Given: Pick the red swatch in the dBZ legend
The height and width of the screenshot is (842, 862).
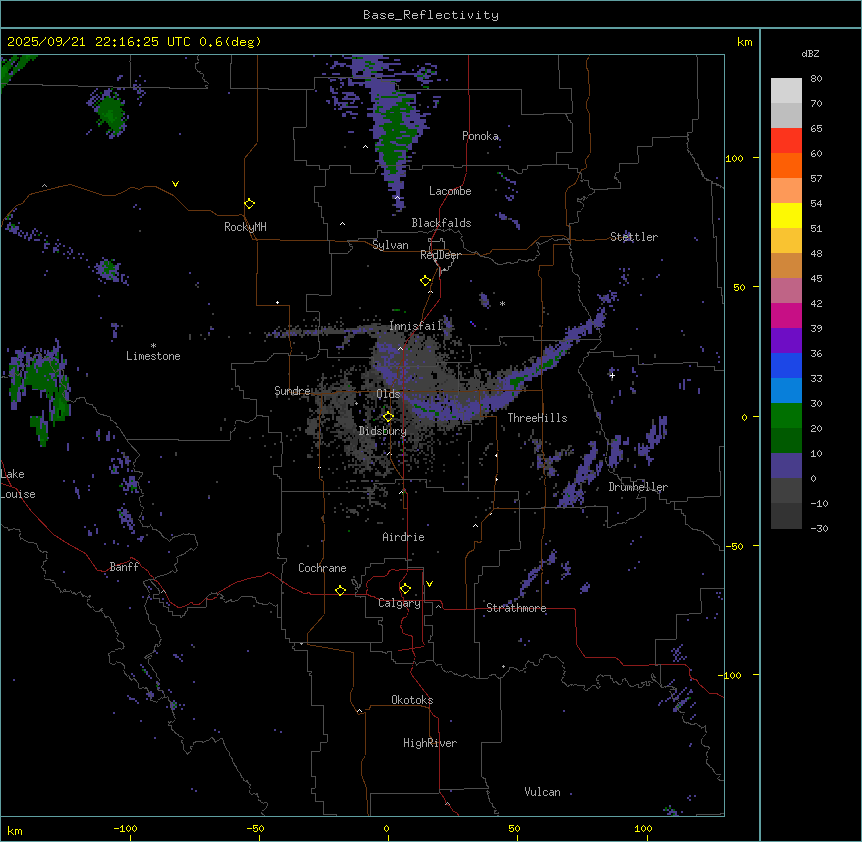Looking at the screenshot, I should [786, 140].
